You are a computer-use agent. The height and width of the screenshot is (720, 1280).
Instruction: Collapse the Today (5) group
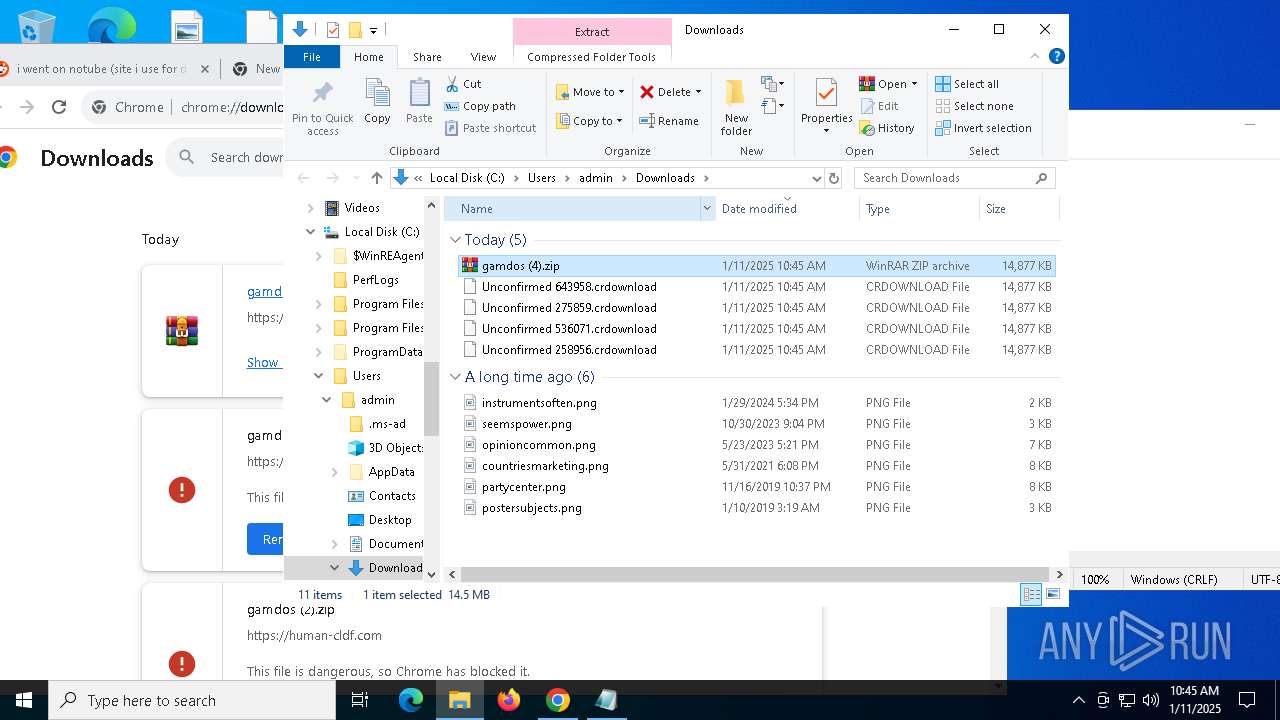pyautogui.click(x=455, y=240)
